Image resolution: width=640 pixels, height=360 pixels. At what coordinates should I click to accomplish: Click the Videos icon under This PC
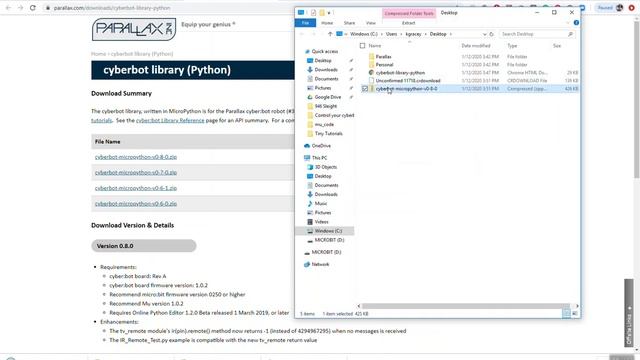tap(310, 222)
